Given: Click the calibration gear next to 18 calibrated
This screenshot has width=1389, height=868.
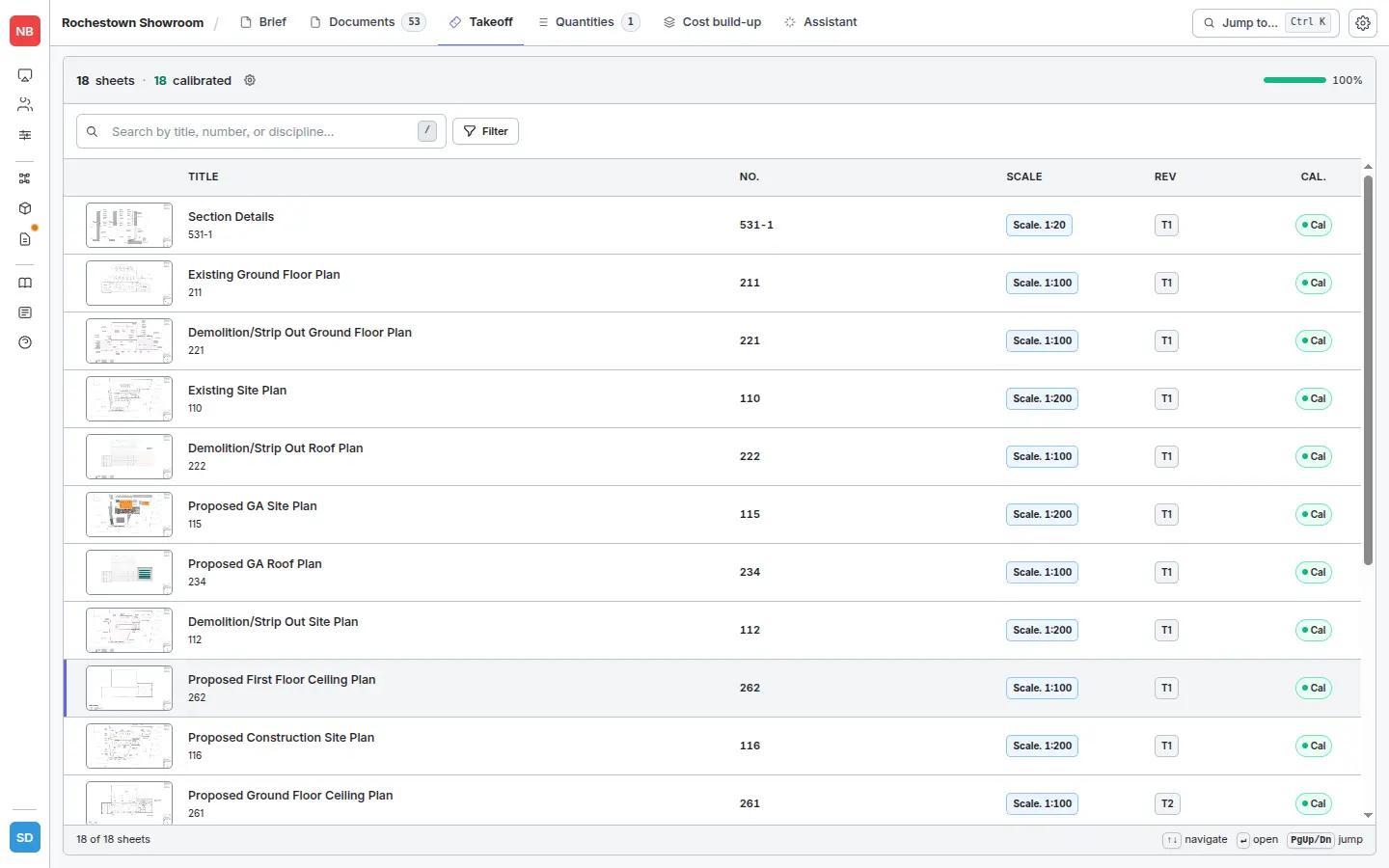Looking at the screenshot, I should coord(250,80).
